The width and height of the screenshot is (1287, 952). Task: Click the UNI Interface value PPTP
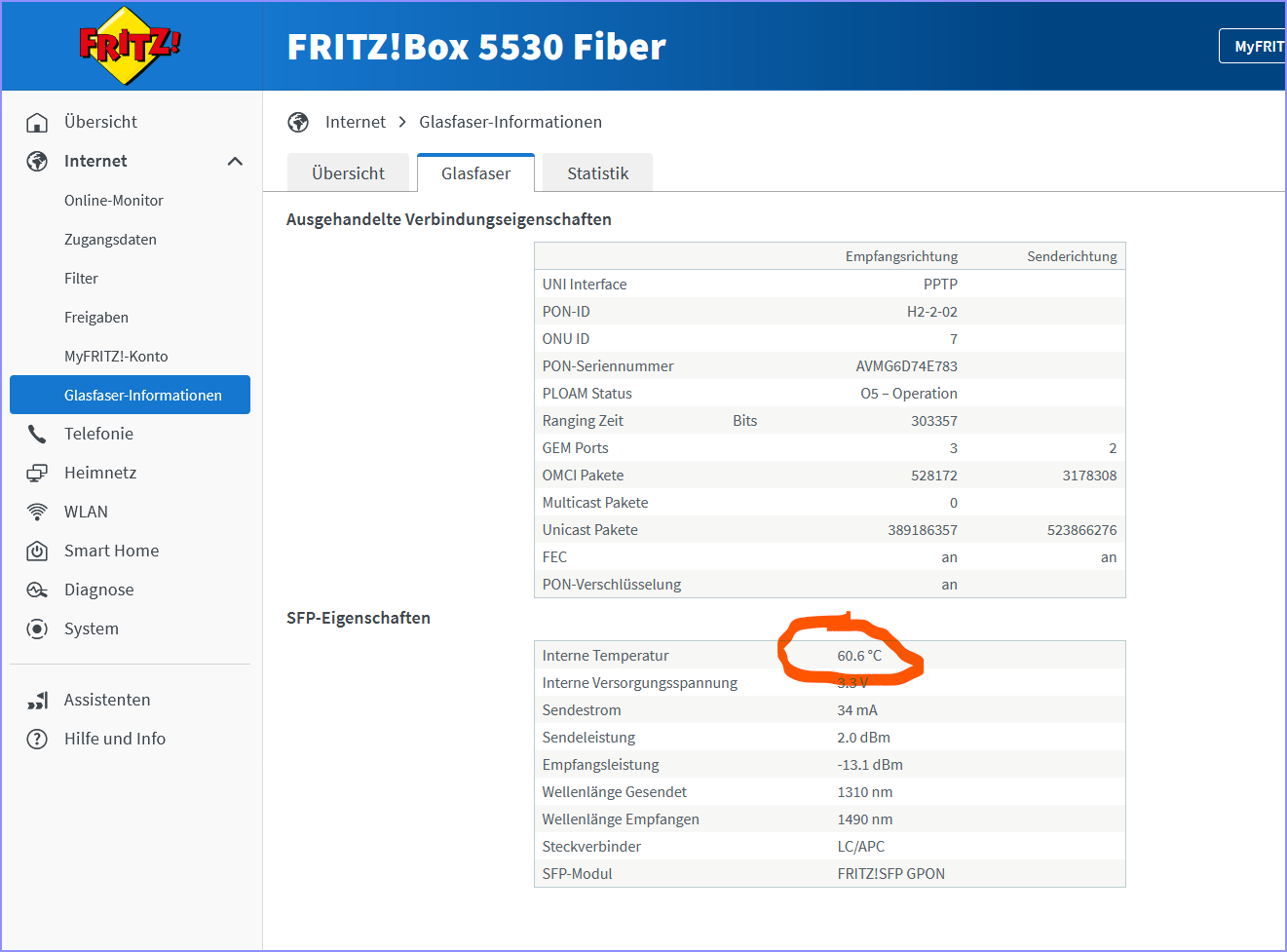[x=940, y=285]
